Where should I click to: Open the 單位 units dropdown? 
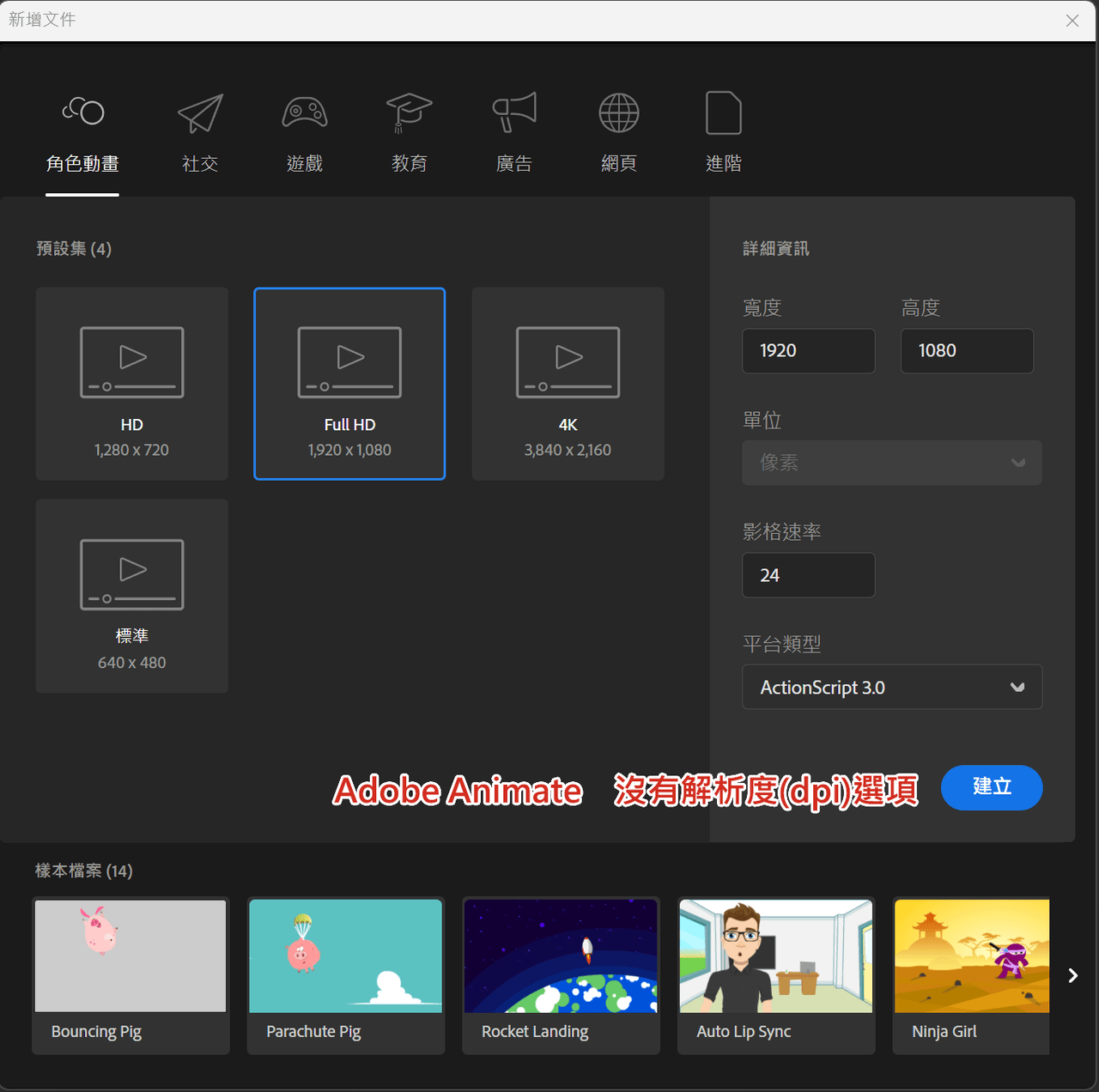pos(892,463)
